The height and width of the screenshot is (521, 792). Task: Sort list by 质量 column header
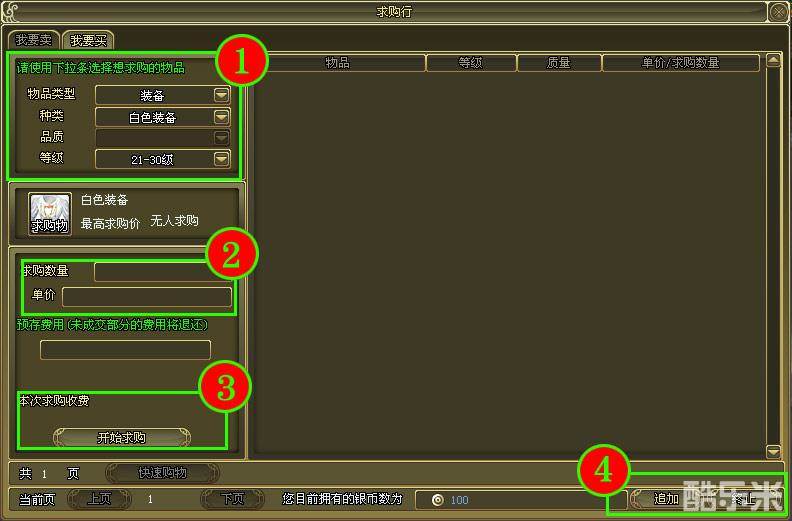(558, 63)
